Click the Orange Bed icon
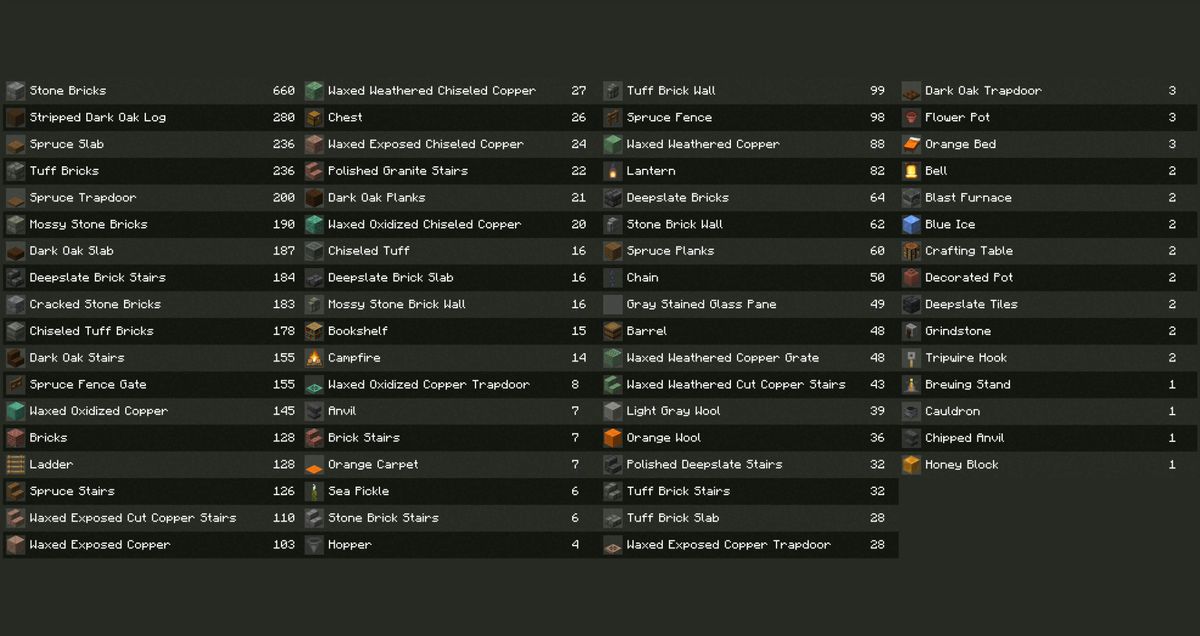Screen dimensions: 1200x636 coord(911,144)
